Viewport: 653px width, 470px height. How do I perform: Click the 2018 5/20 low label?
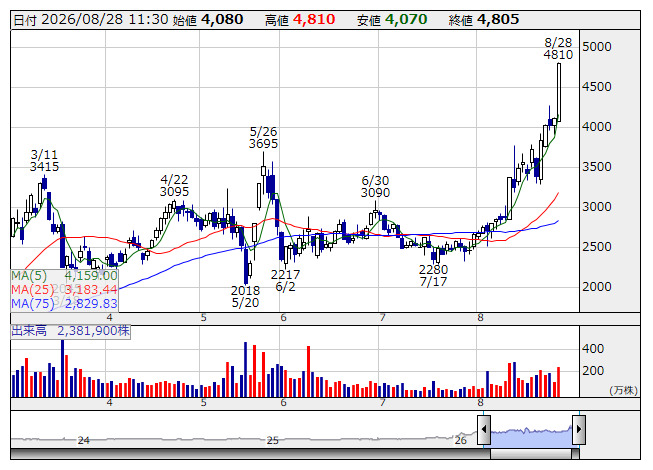coord(245,296)
